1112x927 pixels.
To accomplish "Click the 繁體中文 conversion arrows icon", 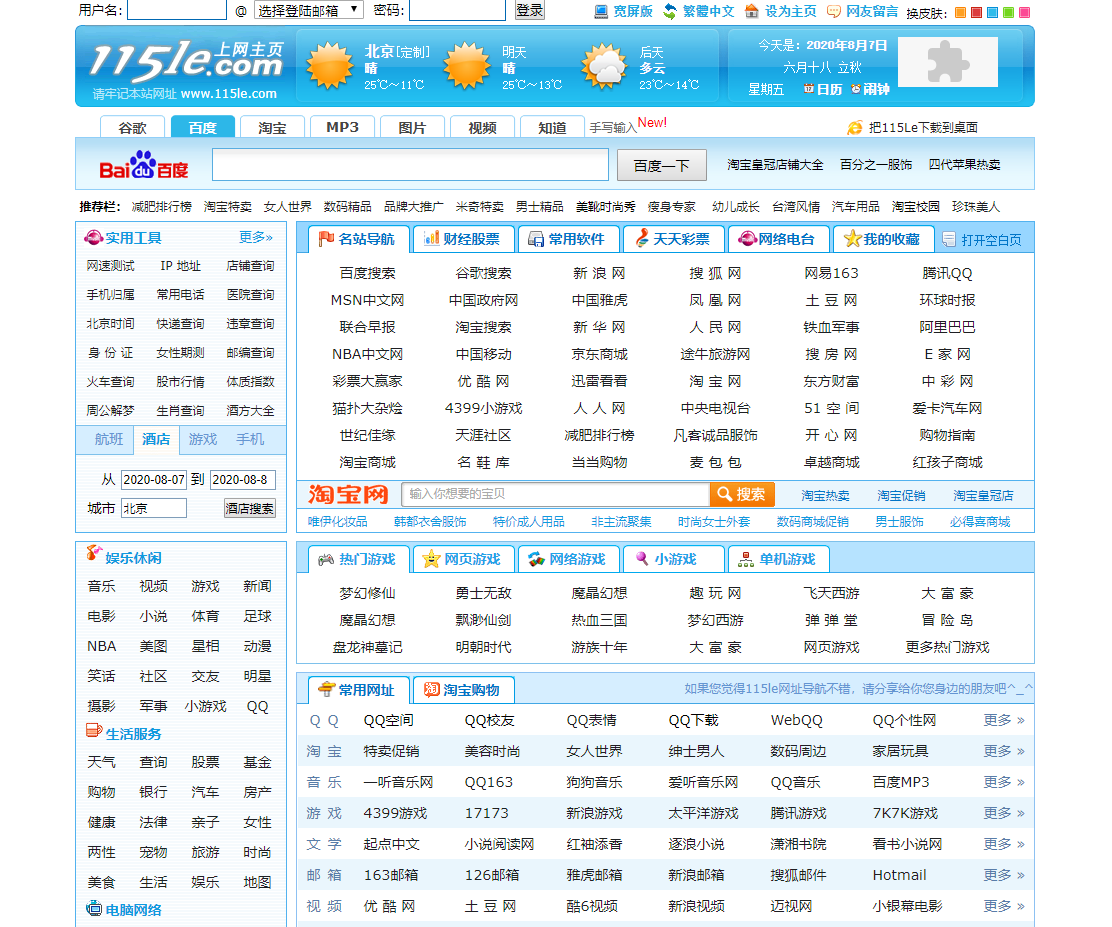I will click(x=670, y=11).
